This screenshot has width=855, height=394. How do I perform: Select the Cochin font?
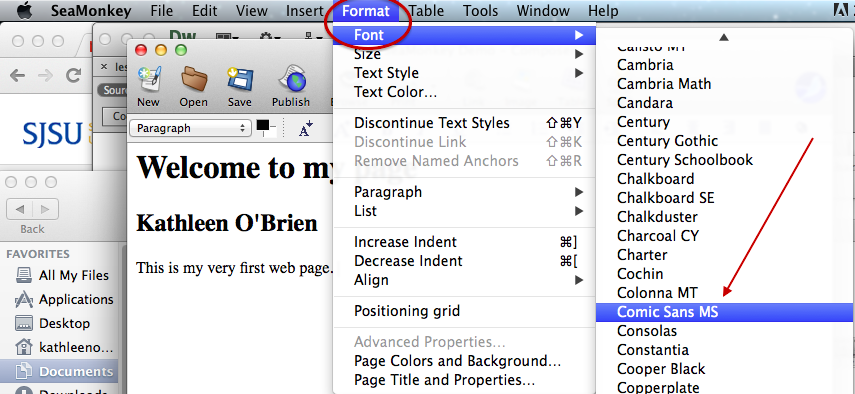(x=724, y=274)
